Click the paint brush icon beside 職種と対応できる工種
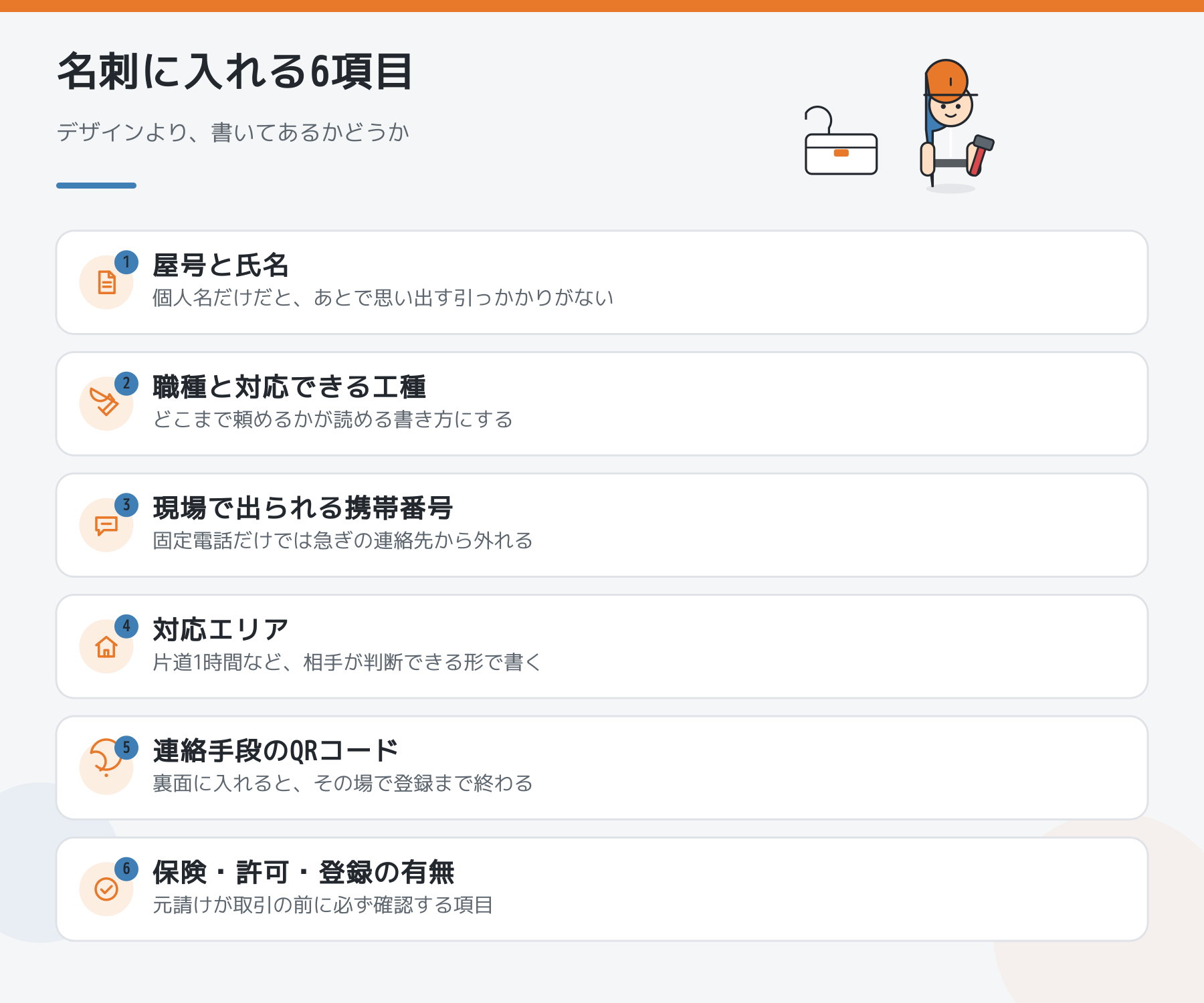The width and height of the screenshot is (1204, 1003). (104, 401)
